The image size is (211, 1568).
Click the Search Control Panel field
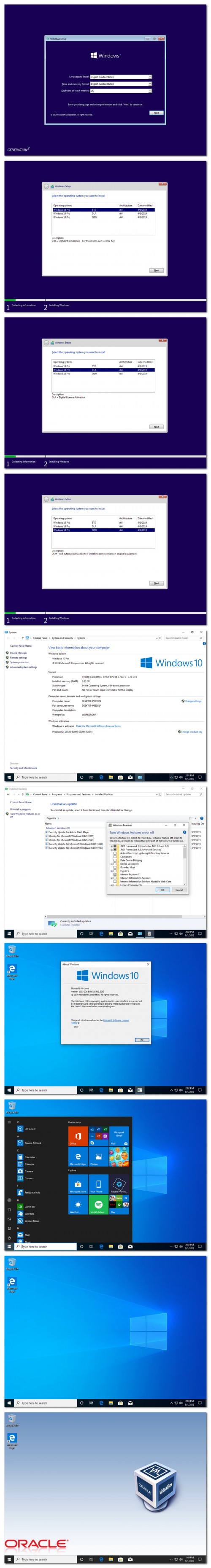[183, 638]
